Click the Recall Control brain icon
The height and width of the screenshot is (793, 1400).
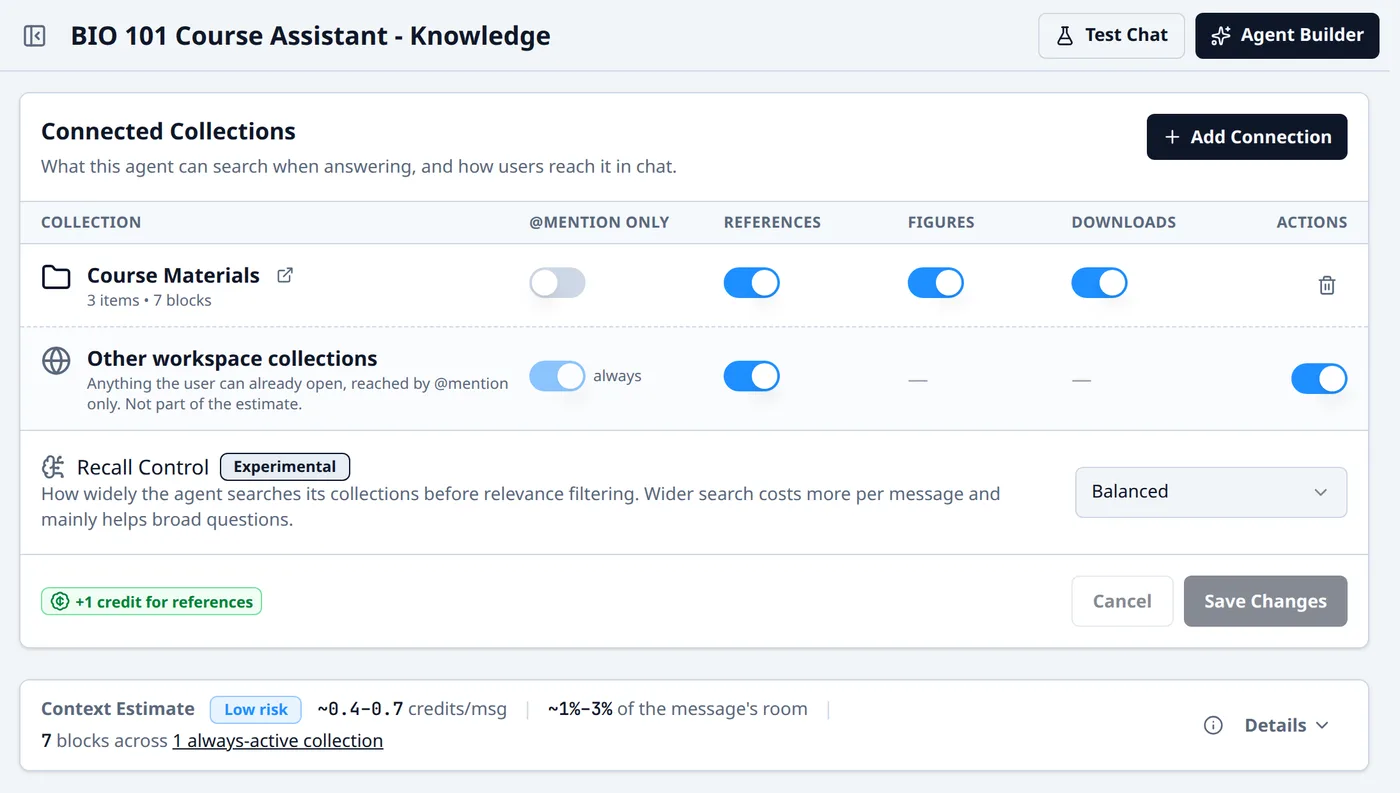point(53,467)
